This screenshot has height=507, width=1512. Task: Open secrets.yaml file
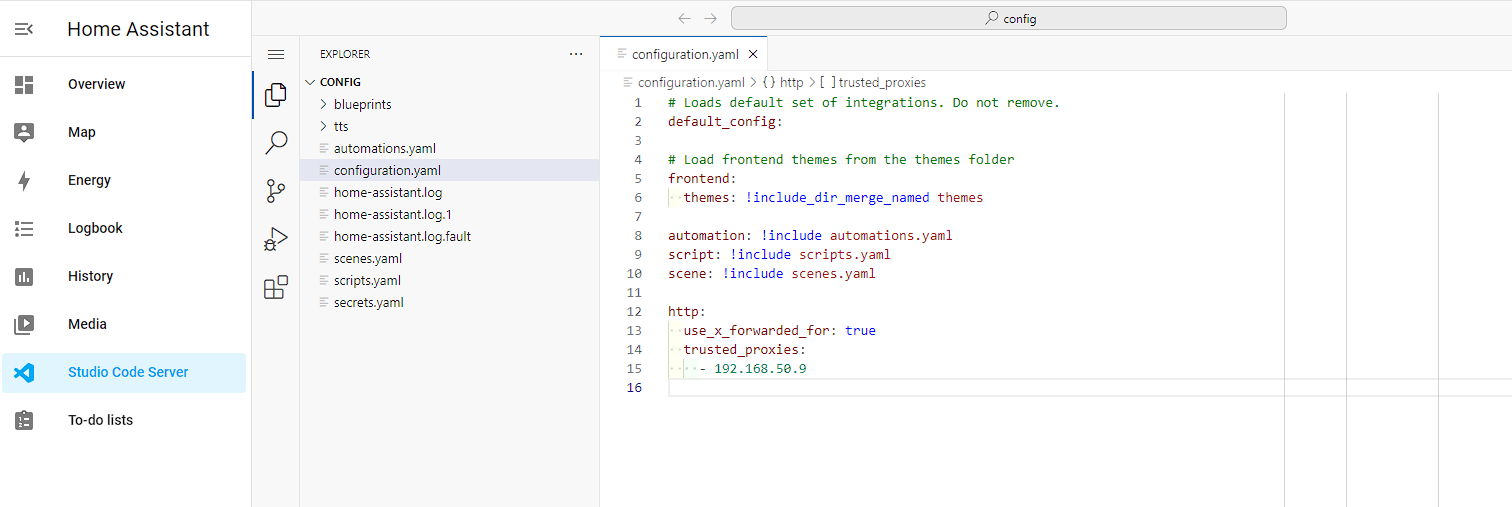pos(368,302)
